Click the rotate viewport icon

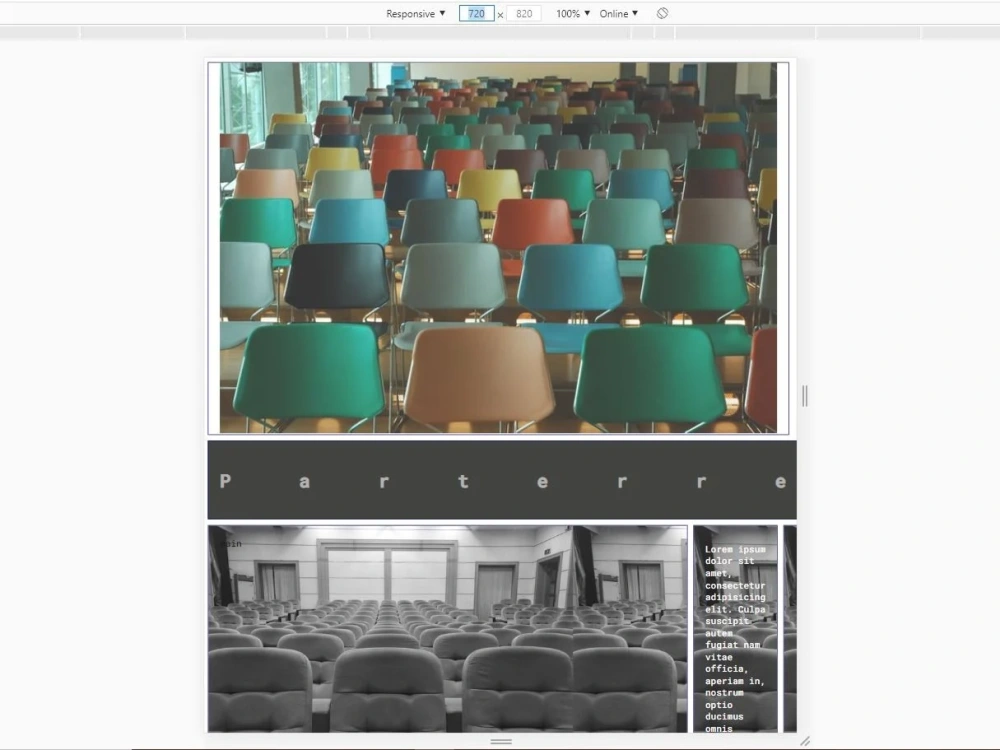coord(662,13)
